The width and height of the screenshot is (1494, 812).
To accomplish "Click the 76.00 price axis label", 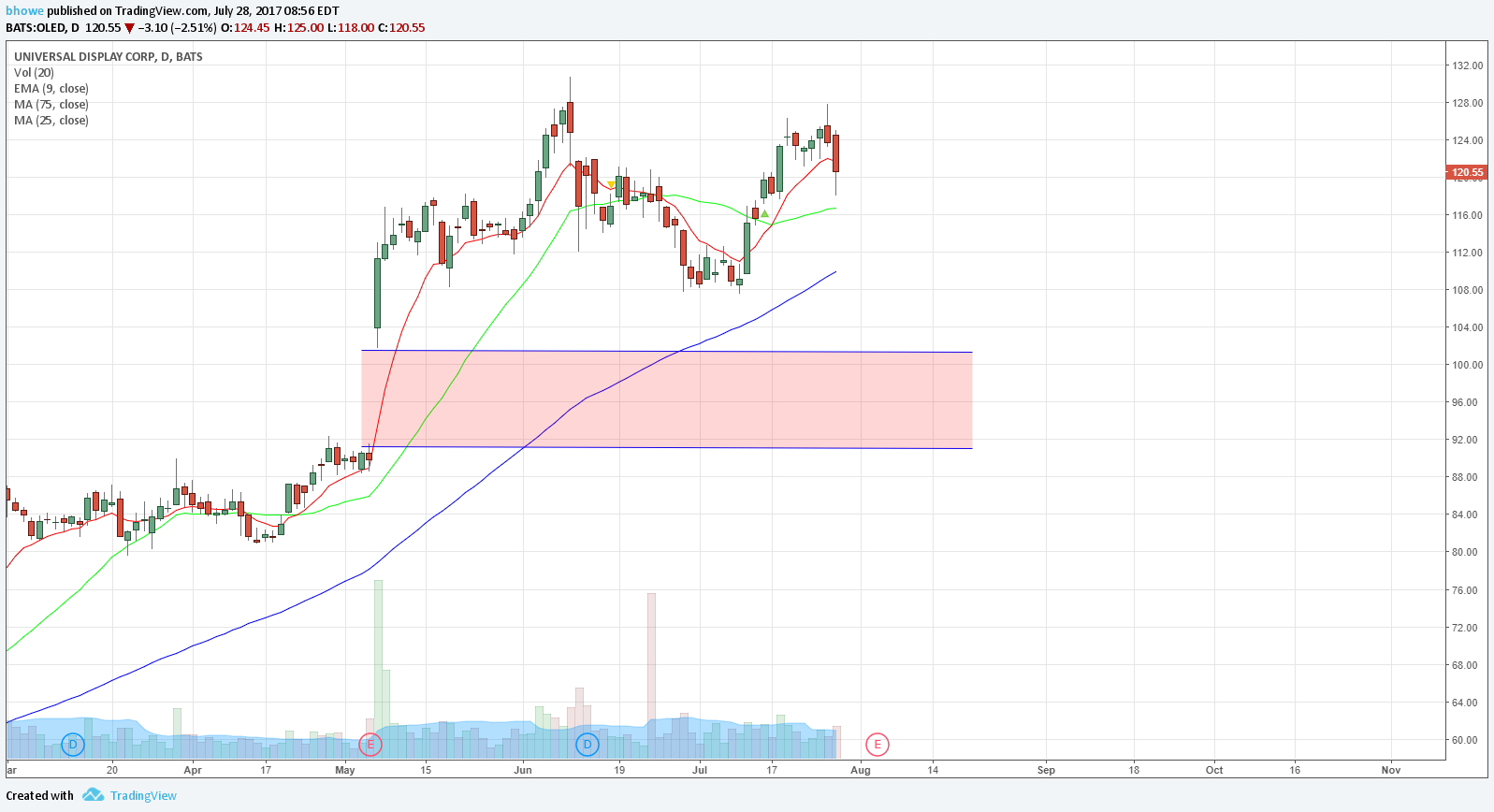I will point(1467,590).
